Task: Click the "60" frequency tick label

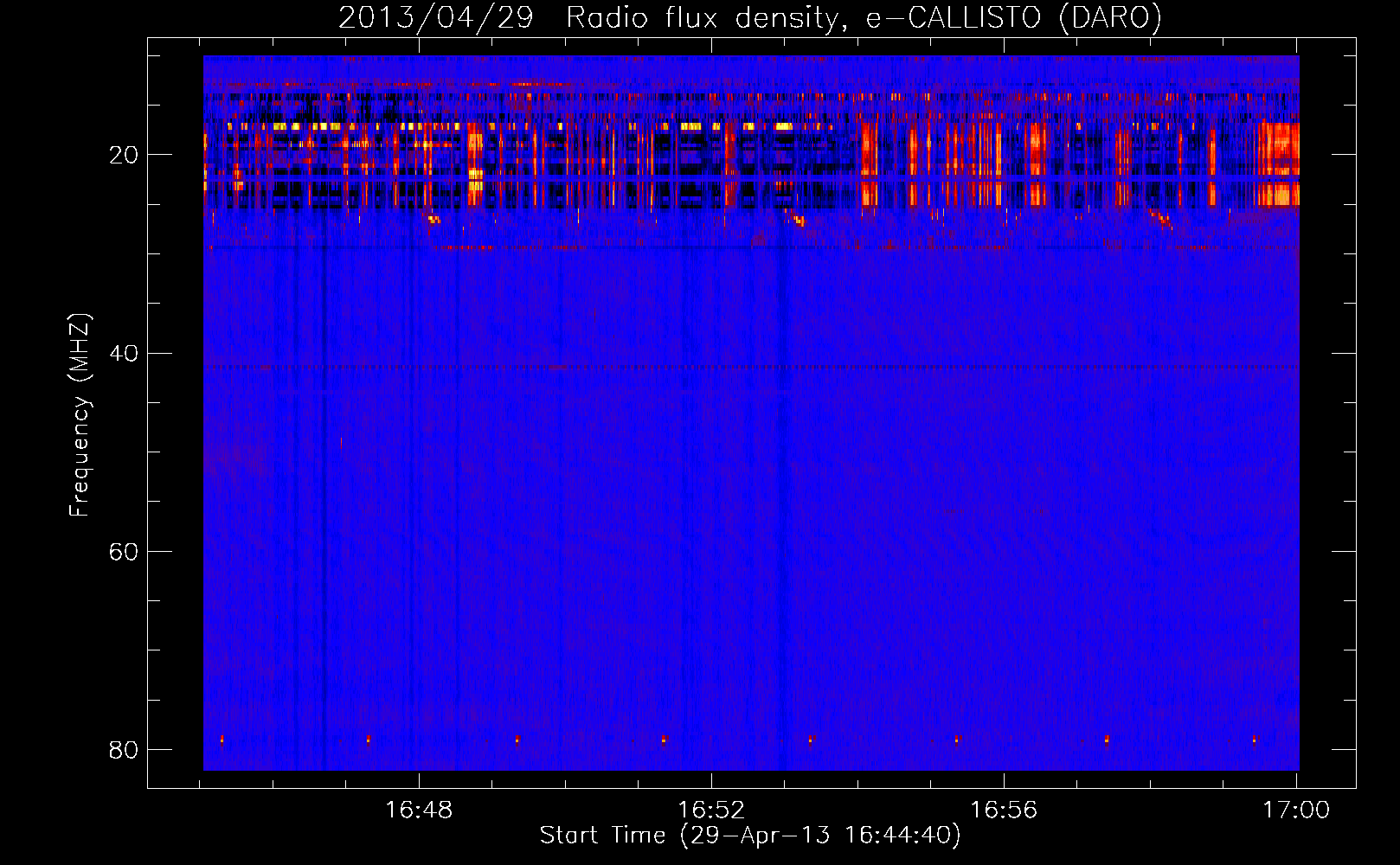Action: 124,552
